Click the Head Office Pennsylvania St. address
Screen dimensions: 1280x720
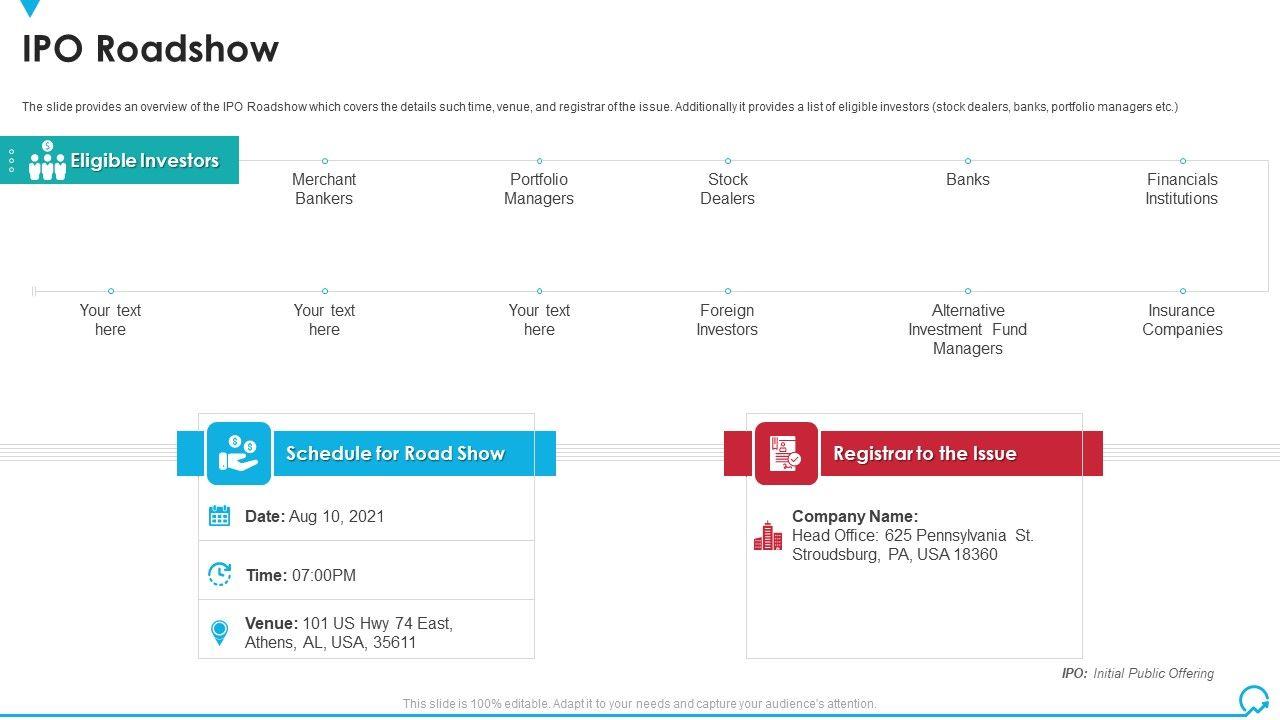click(913, 545)
